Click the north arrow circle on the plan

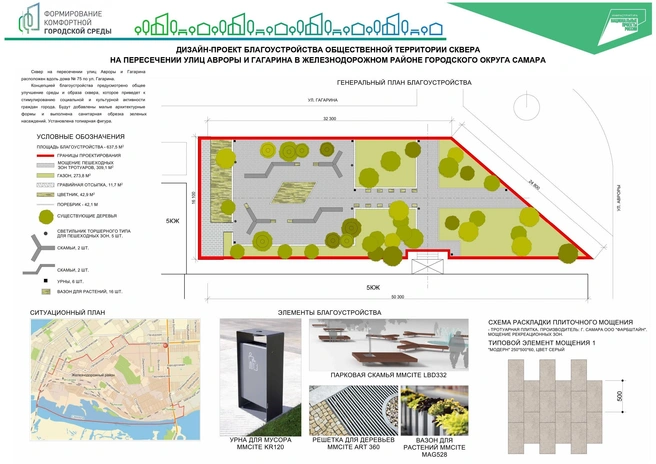tap(526, 107)
